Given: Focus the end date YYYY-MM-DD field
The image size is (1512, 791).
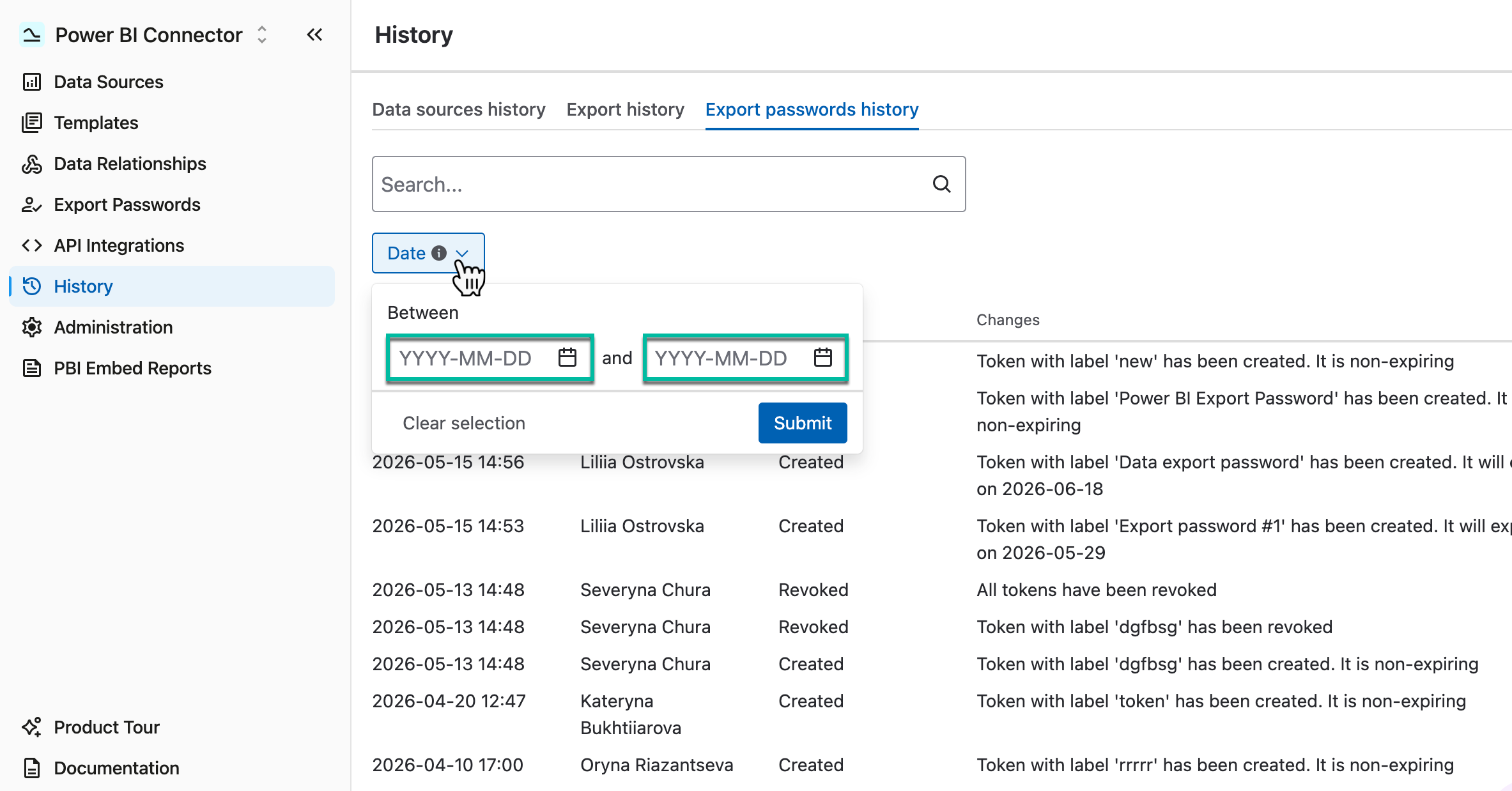Looking at the screenshot, I should (746, 358).
